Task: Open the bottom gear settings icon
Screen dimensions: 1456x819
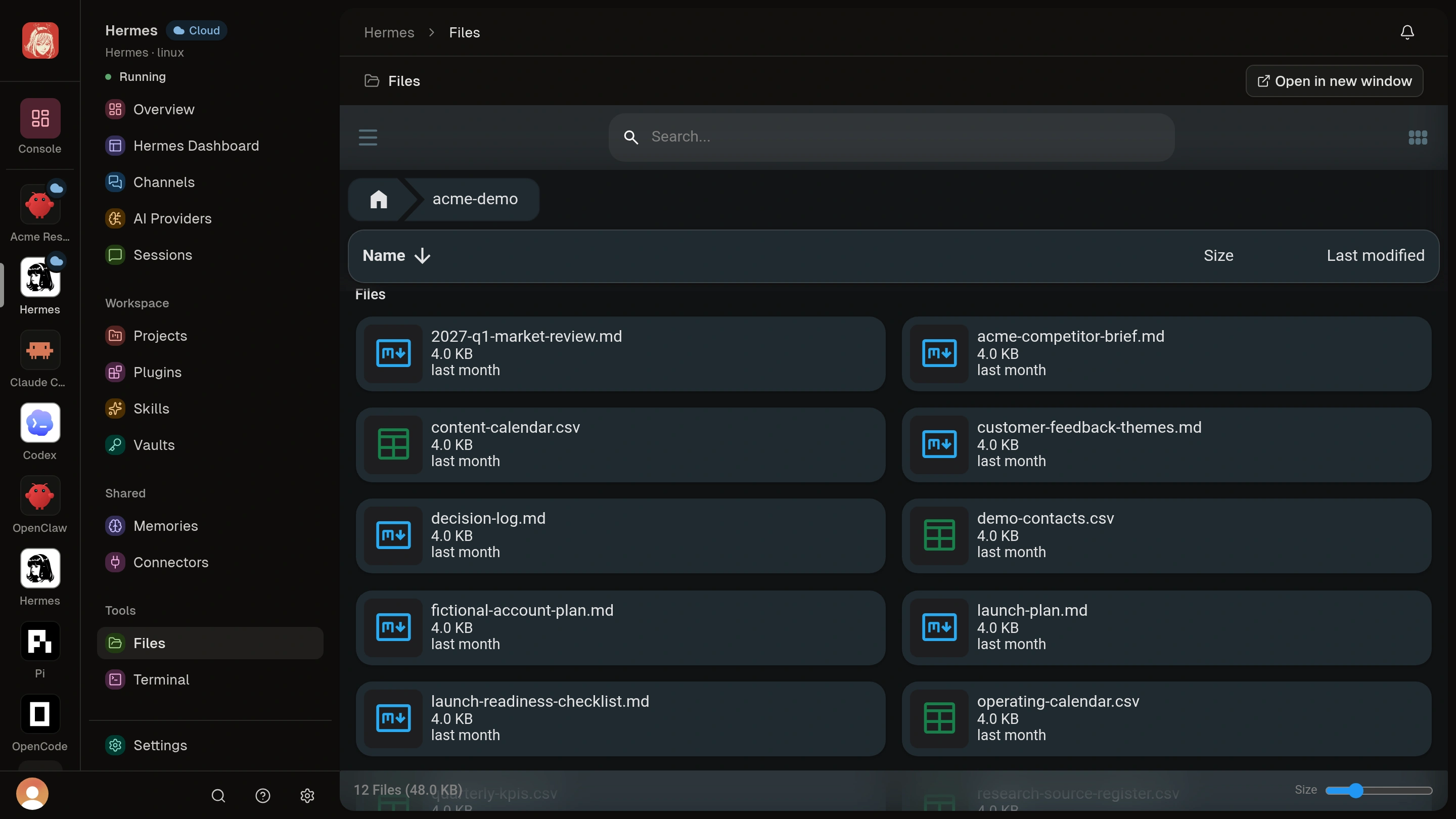Action: click(x=307, y=796)
